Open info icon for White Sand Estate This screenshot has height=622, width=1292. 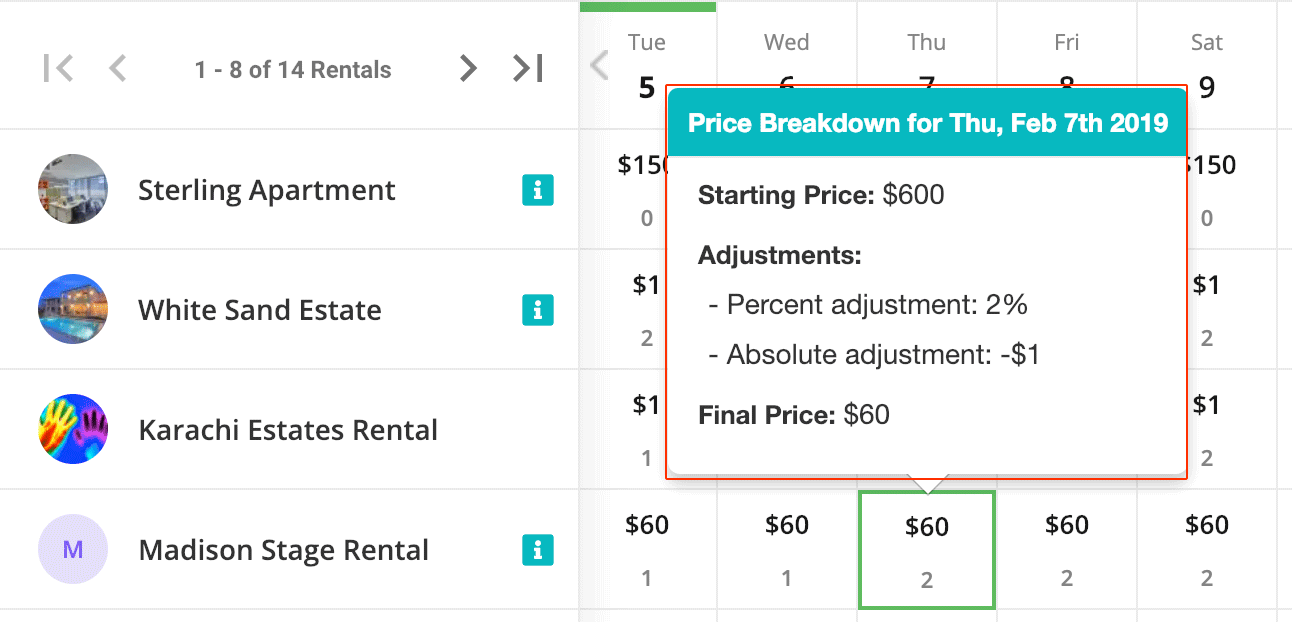point(538,310)
